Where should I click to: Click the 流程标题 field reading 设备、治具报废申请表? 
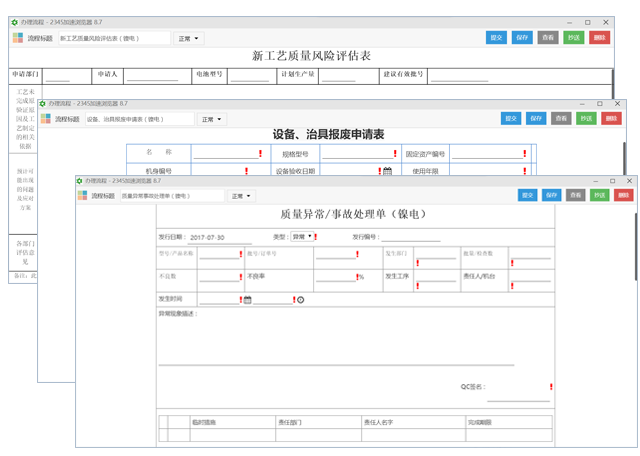[140, 119]
